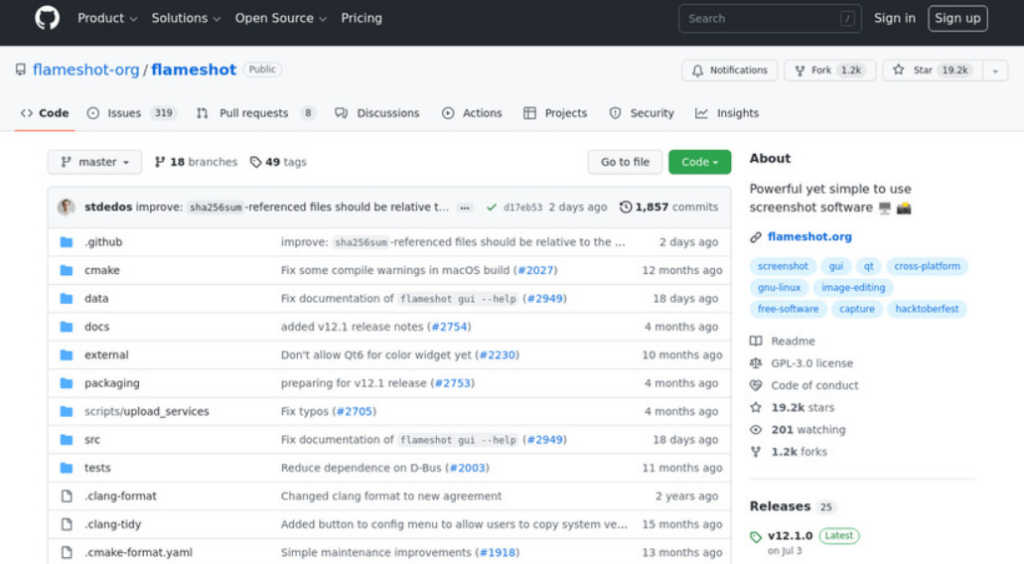Switch to the Discussions tab
Image resolution: width=1024 pixels, height=564 pixels.
[x=377, y=113]
